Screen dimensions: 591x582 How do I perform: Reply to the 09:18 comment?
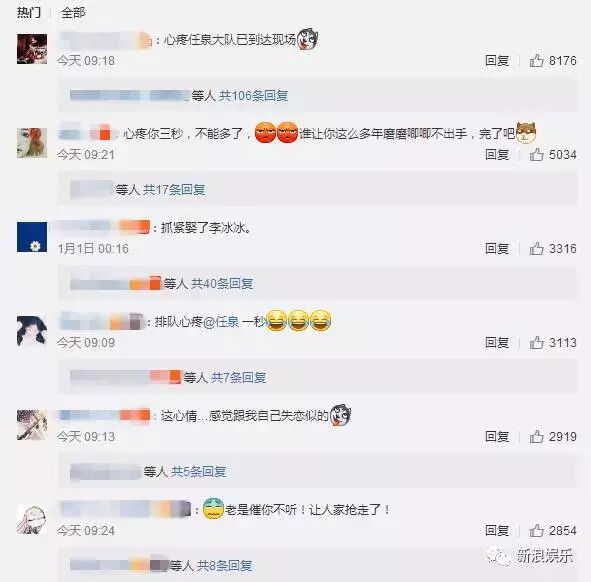click(497, 60)
